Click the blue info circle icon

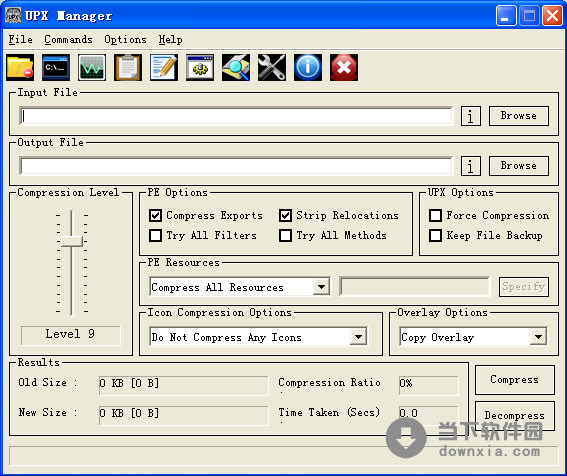pyautogui.click(x=308, y=68)
